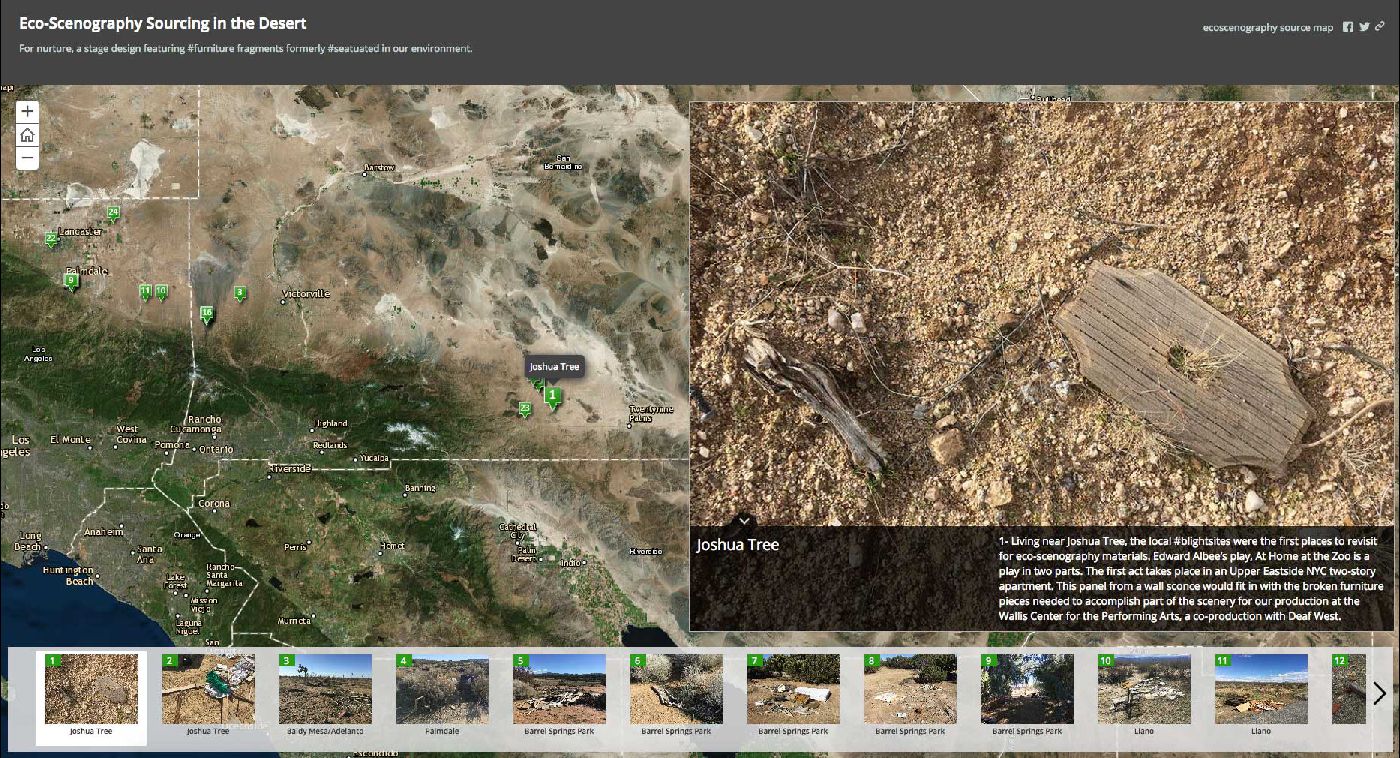The height and width of the screenshot is (758, 1400).
Task: Click the large Joshua Tree photo
Action: coord(1040,310)
